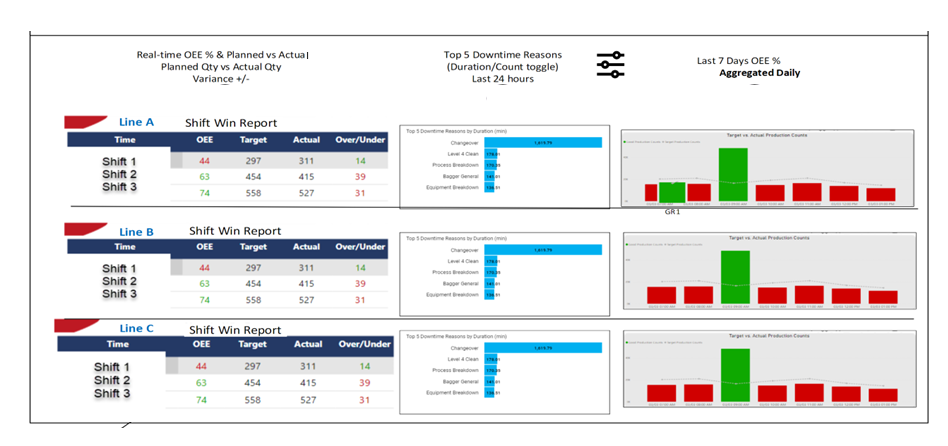Click the red flag beside Line A
This screenshot has height=446, width=948.
coord(85,122)
